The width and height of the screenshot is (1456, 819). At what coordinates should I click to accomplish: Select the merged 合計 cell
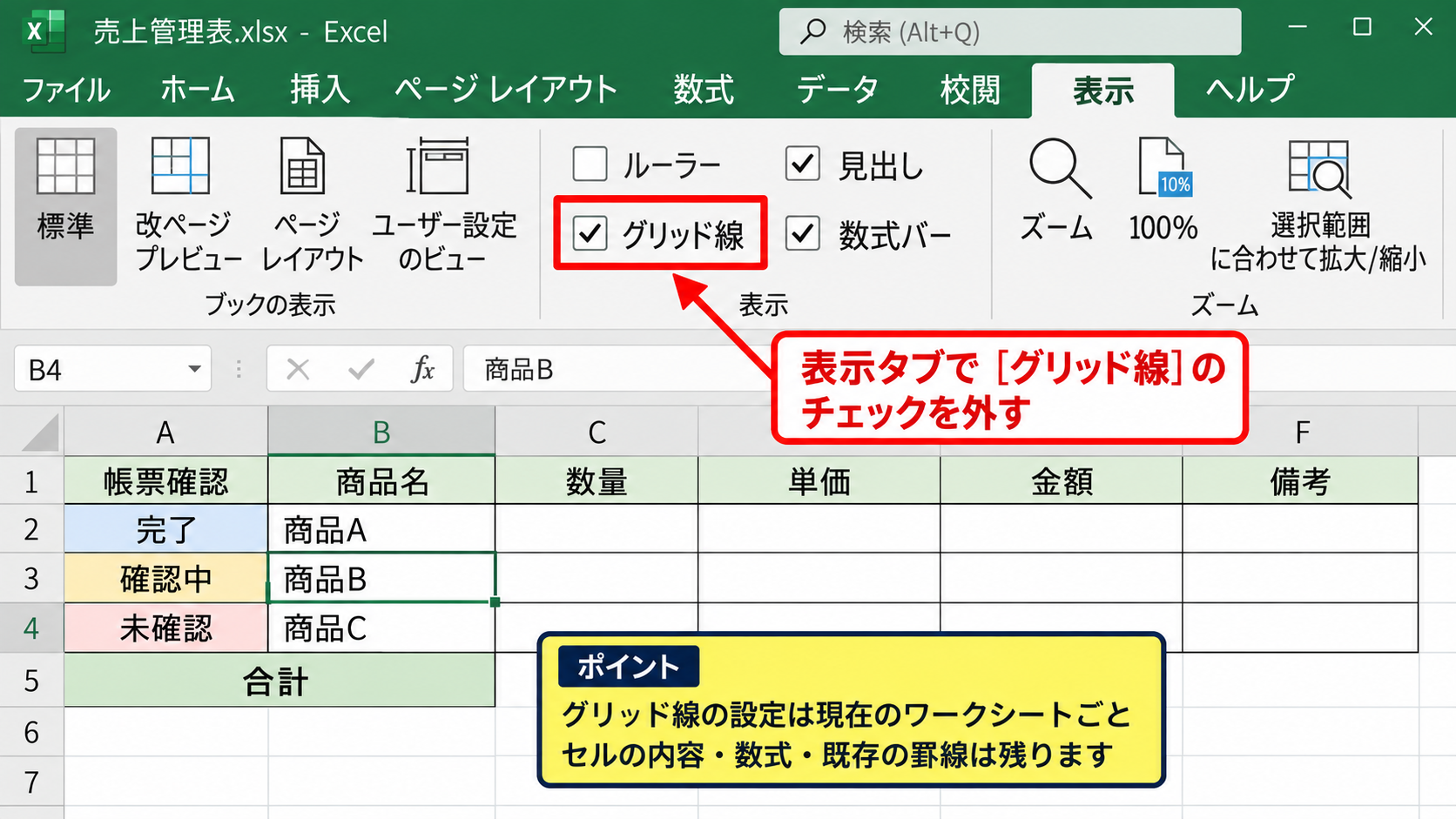[280, 681]
